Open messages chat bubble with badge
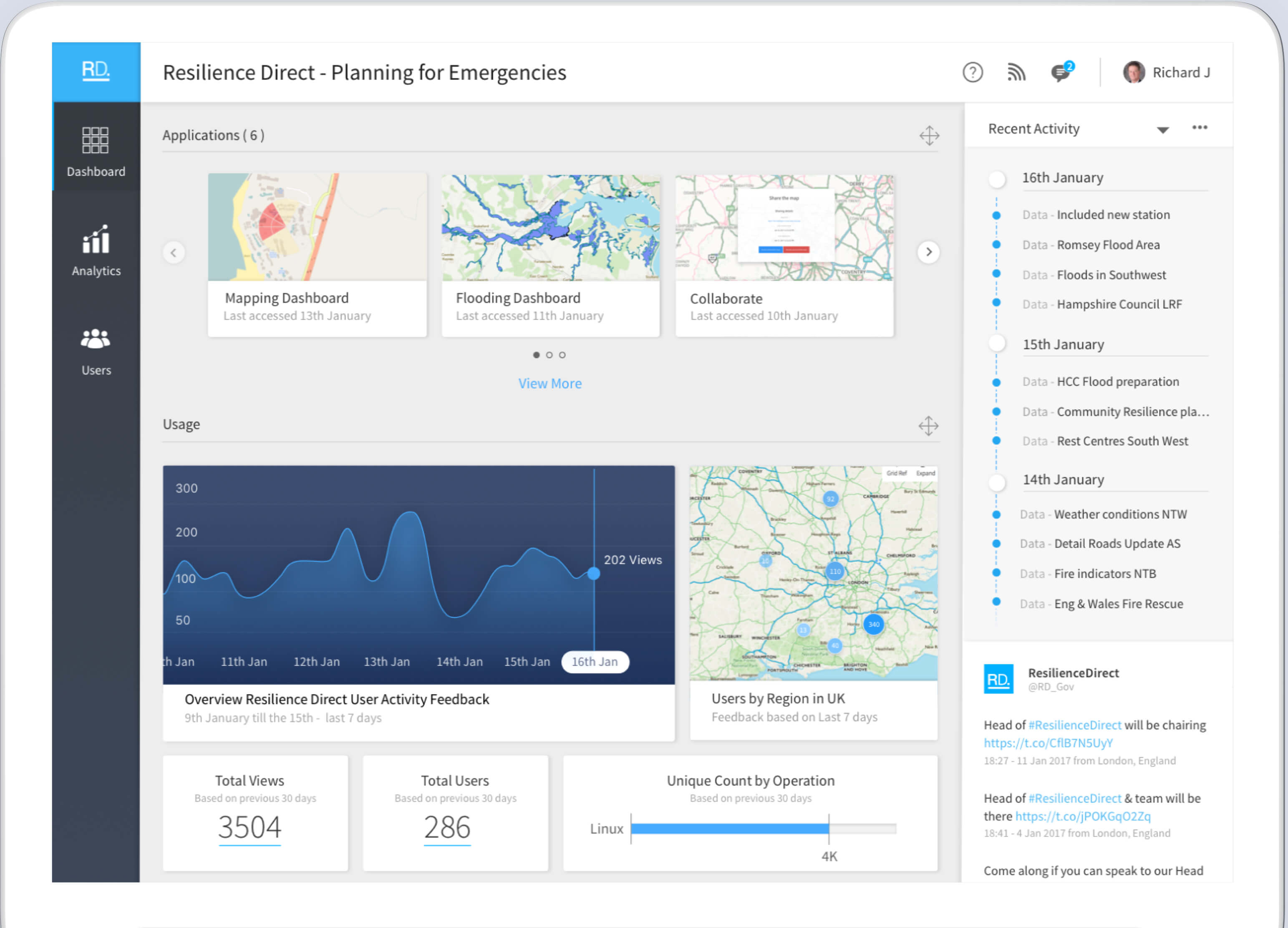The width and height of the screenshot is (1288, 928). tap(1060, 73)
